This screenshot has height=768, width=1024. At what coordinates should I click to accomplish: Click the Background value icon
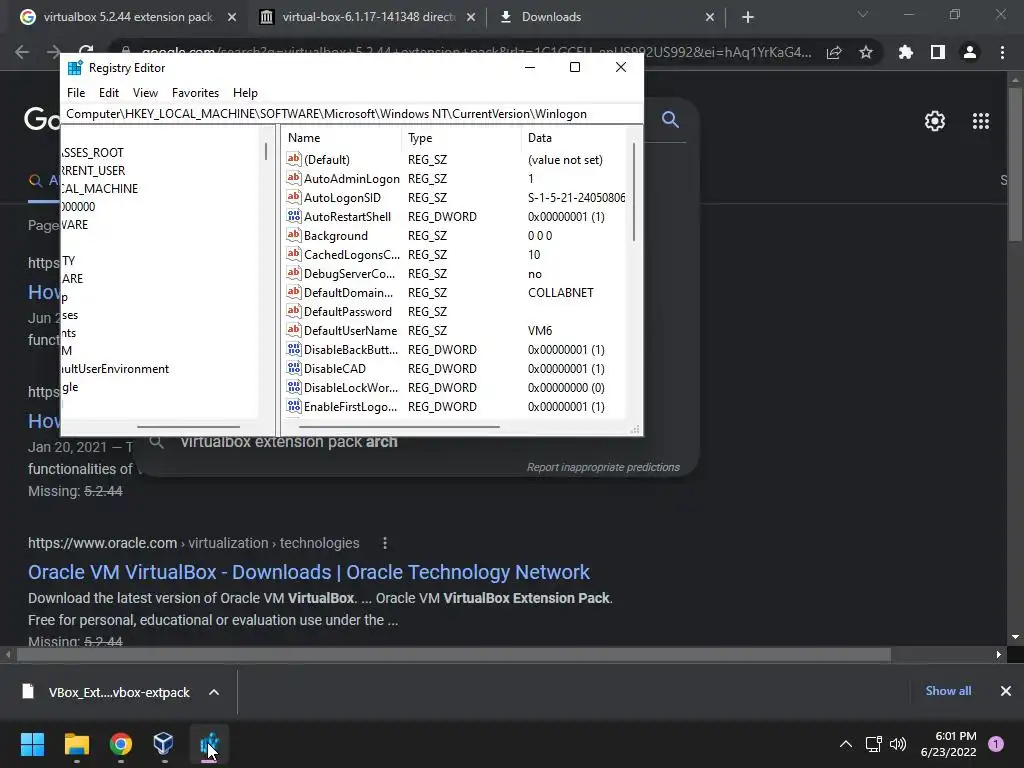tap(294, 235)
